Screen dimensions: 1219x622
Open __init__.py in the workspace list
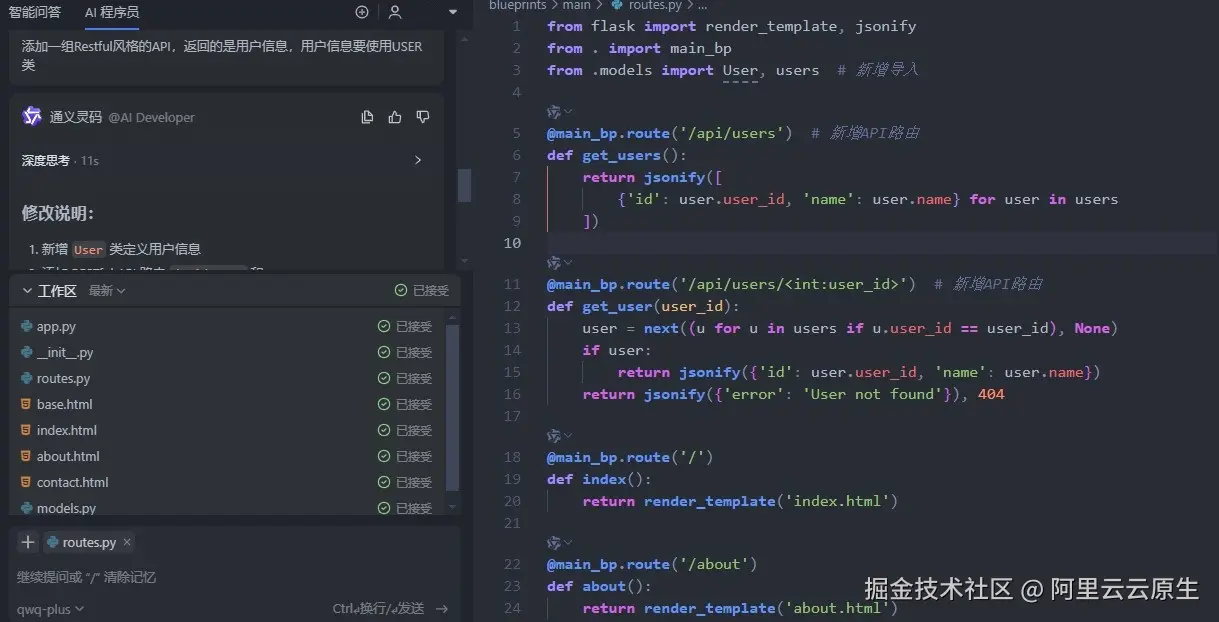[x=65, y=352]
